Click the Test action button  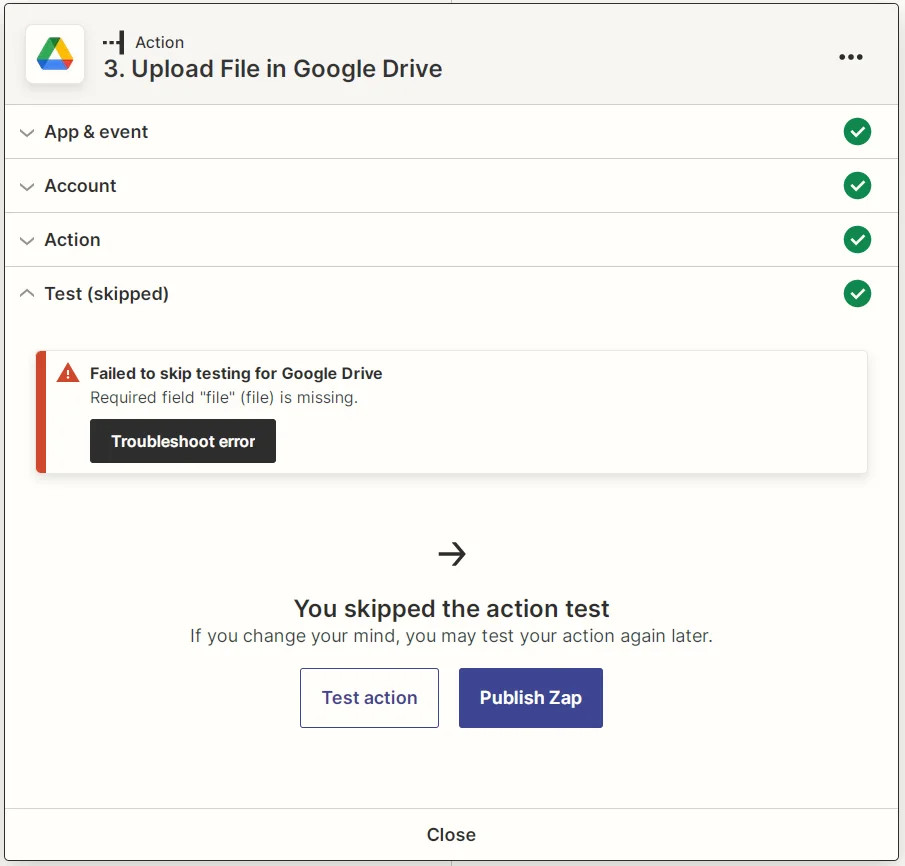click(369, 697)
